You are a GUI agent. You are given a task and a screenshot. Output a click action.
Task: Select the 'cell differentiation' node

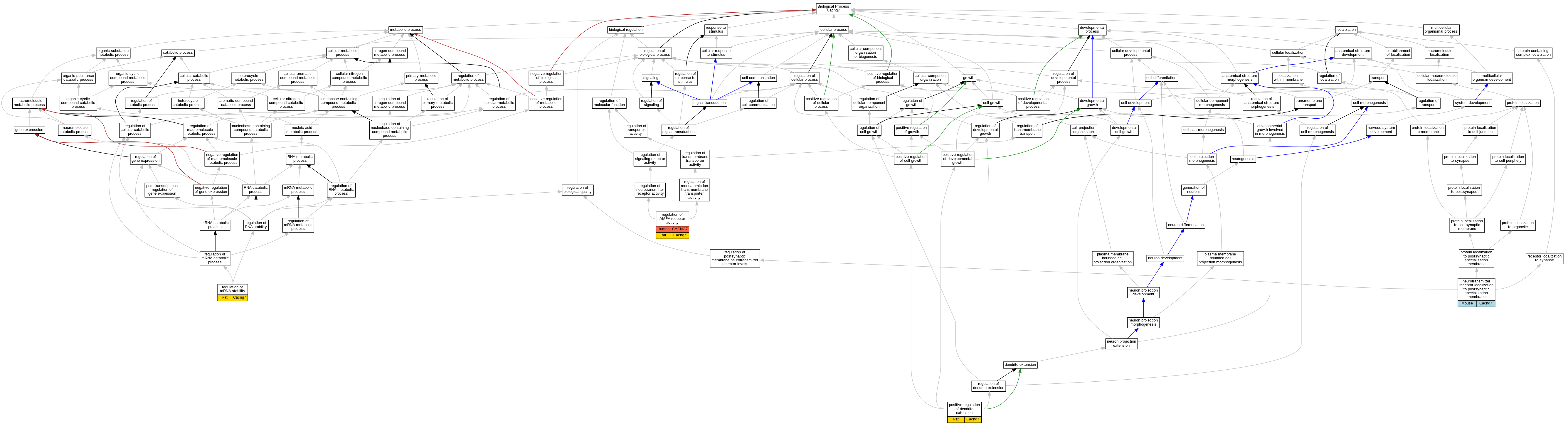(1161, 78)
